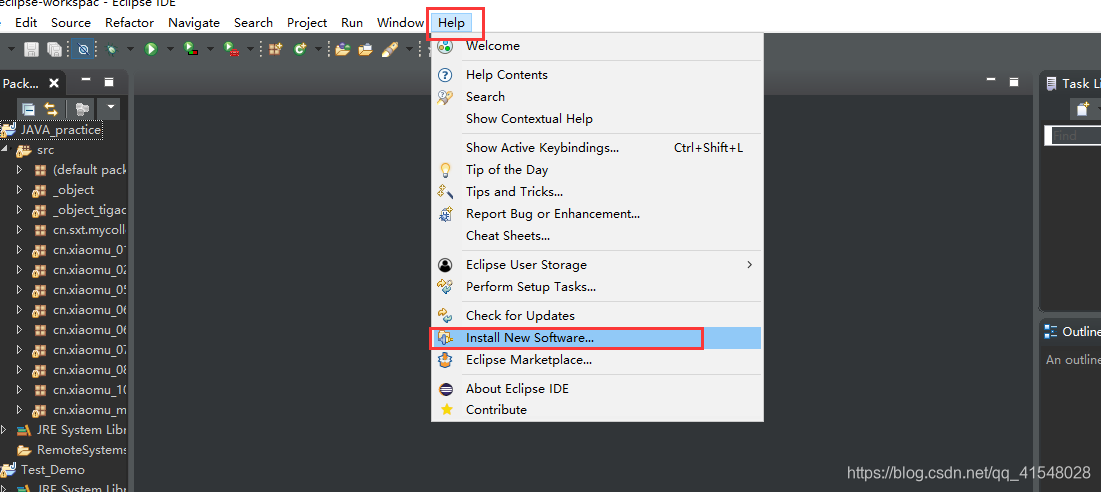Open dropdown arrow next to New Class icon

pyautogui.click(x=318, y=49)
